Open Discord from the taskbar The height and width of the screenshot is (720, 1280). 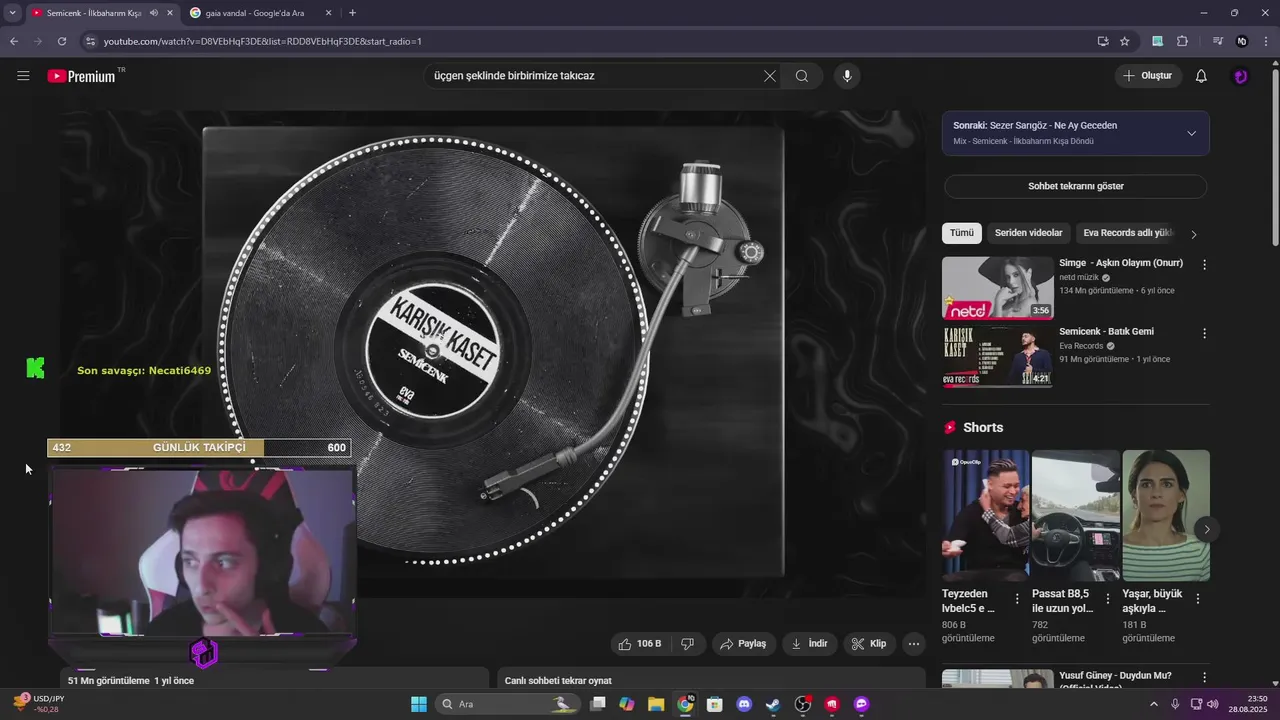click(x=744, y=704)
